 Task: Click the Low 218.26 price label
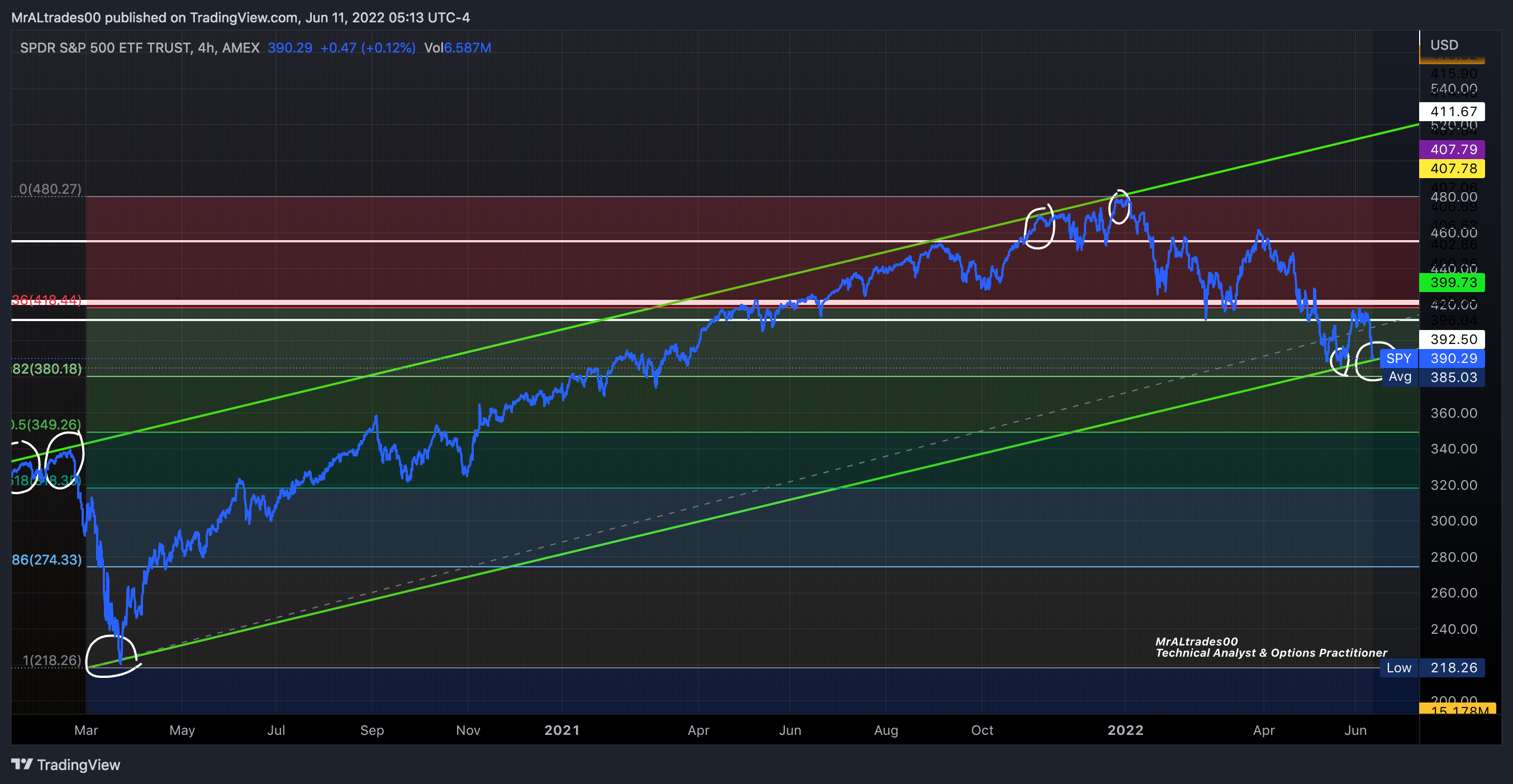click(1433, 668)
